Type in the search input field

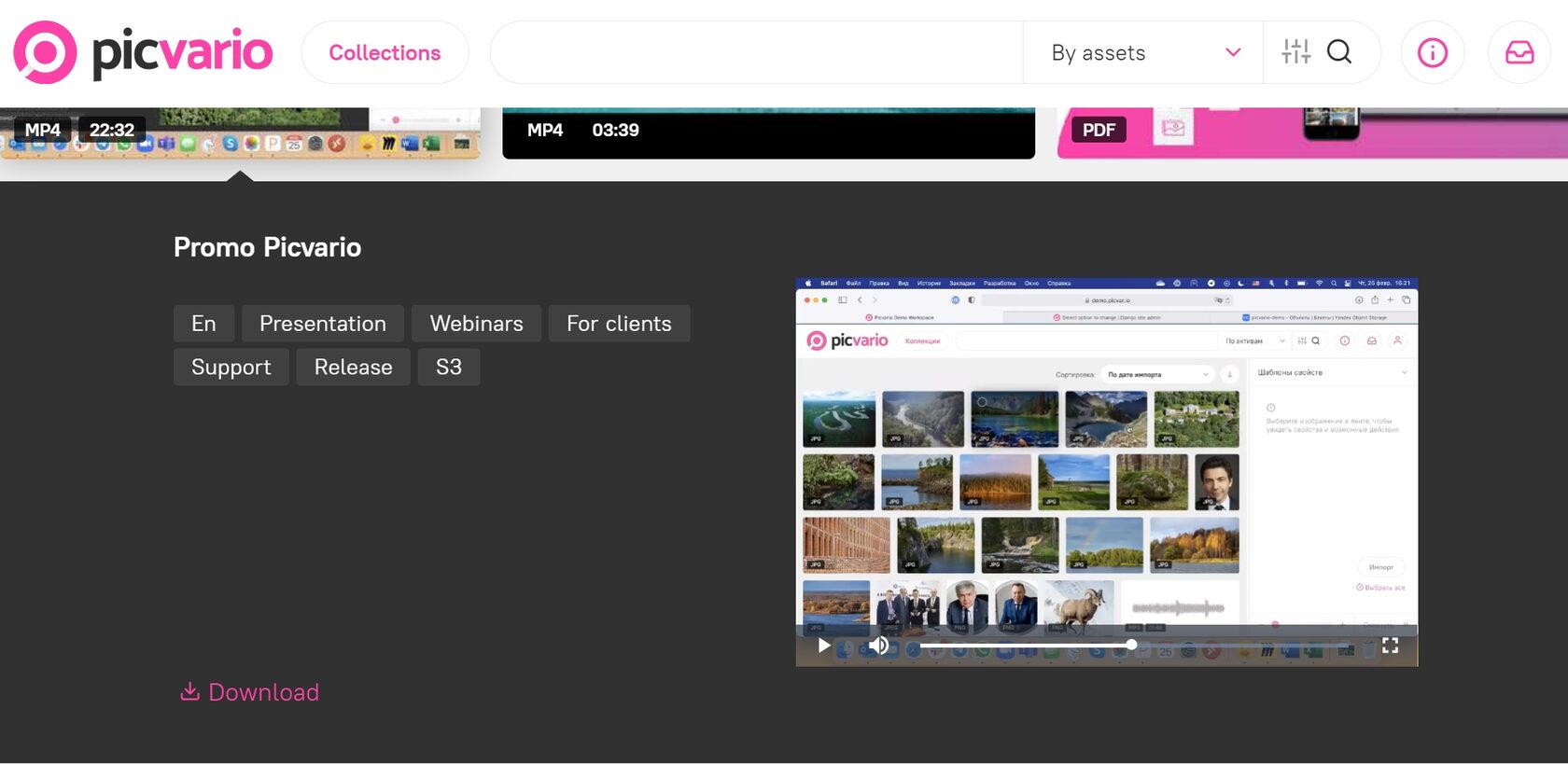click(756, 53)
